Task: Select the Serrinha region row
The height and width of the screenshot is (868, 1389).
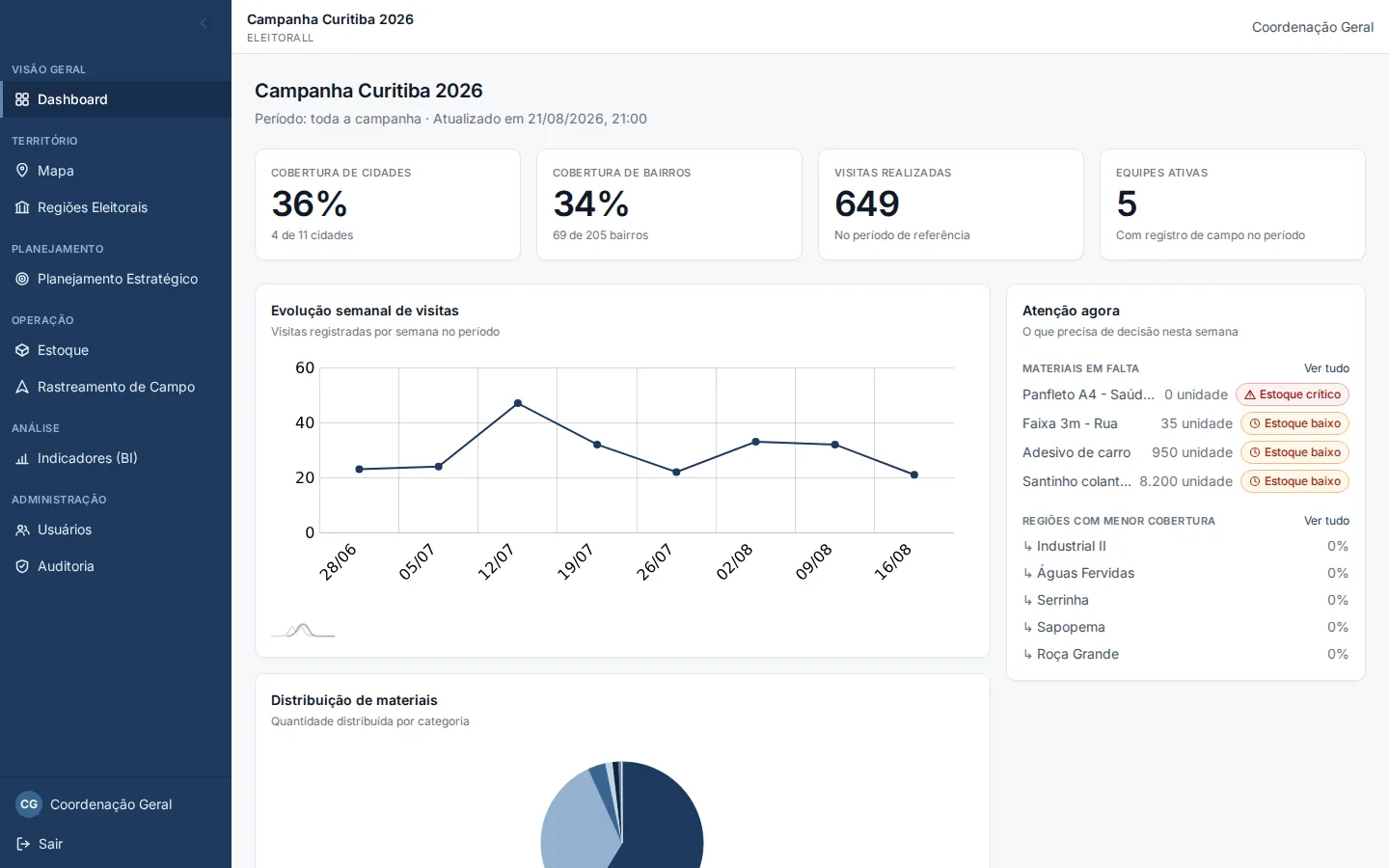Action: click(1185, 600)
